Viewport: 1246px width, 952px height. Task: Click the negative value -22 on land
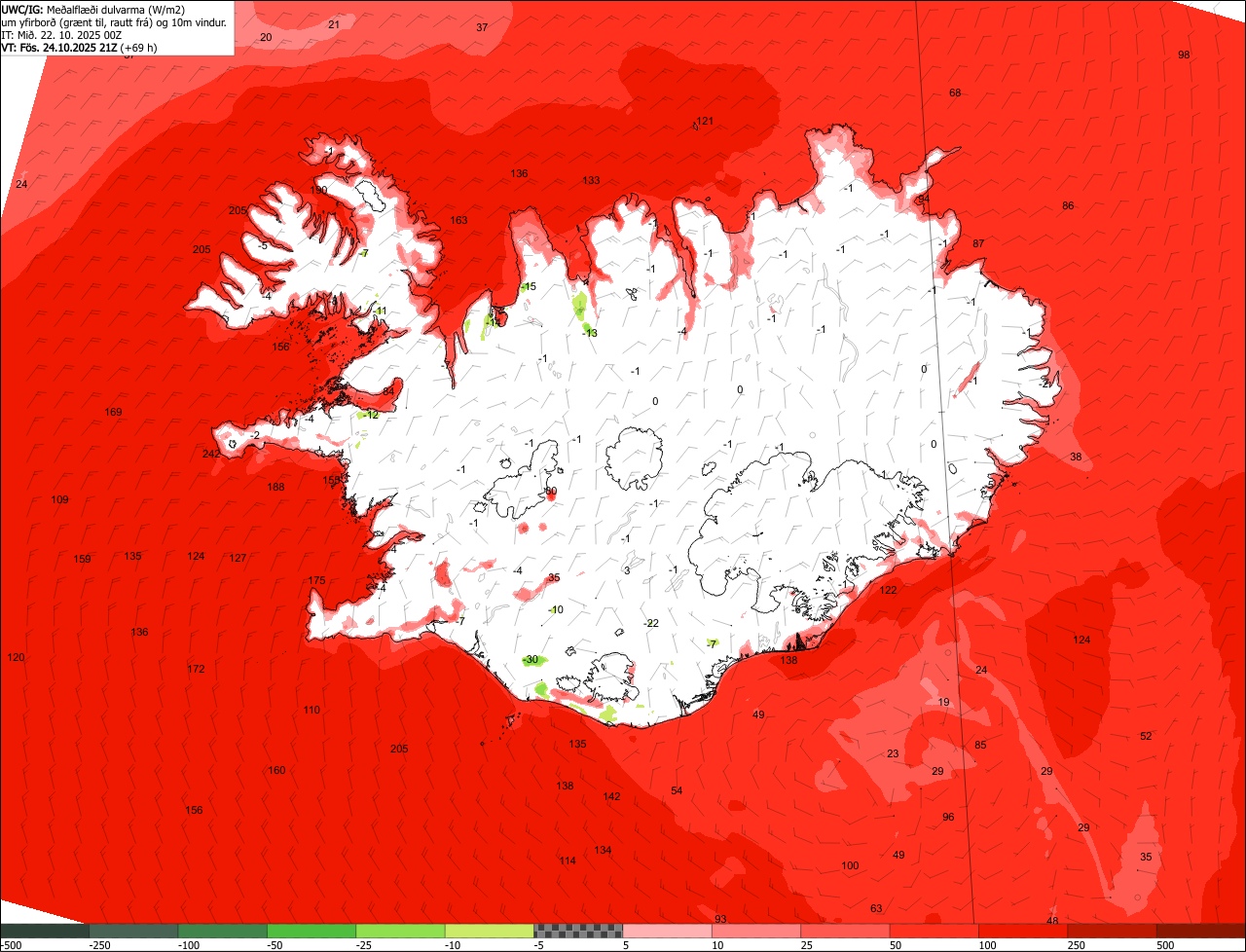[x=651, y=623]
